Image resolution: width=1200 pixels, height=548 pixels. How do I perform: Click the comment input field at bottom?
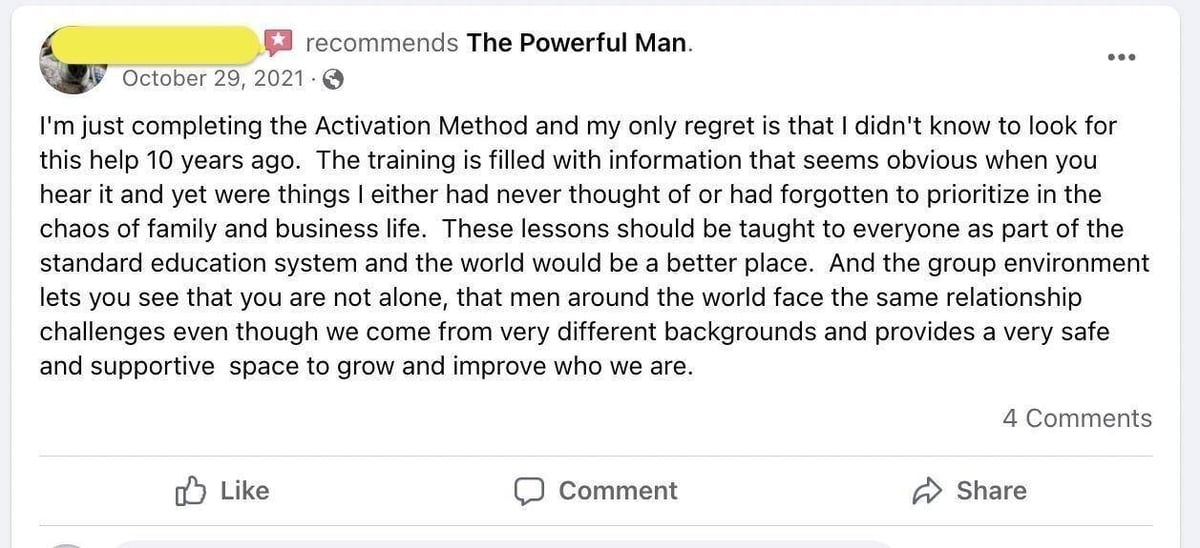pyautogui.click(x=500, y=543)
